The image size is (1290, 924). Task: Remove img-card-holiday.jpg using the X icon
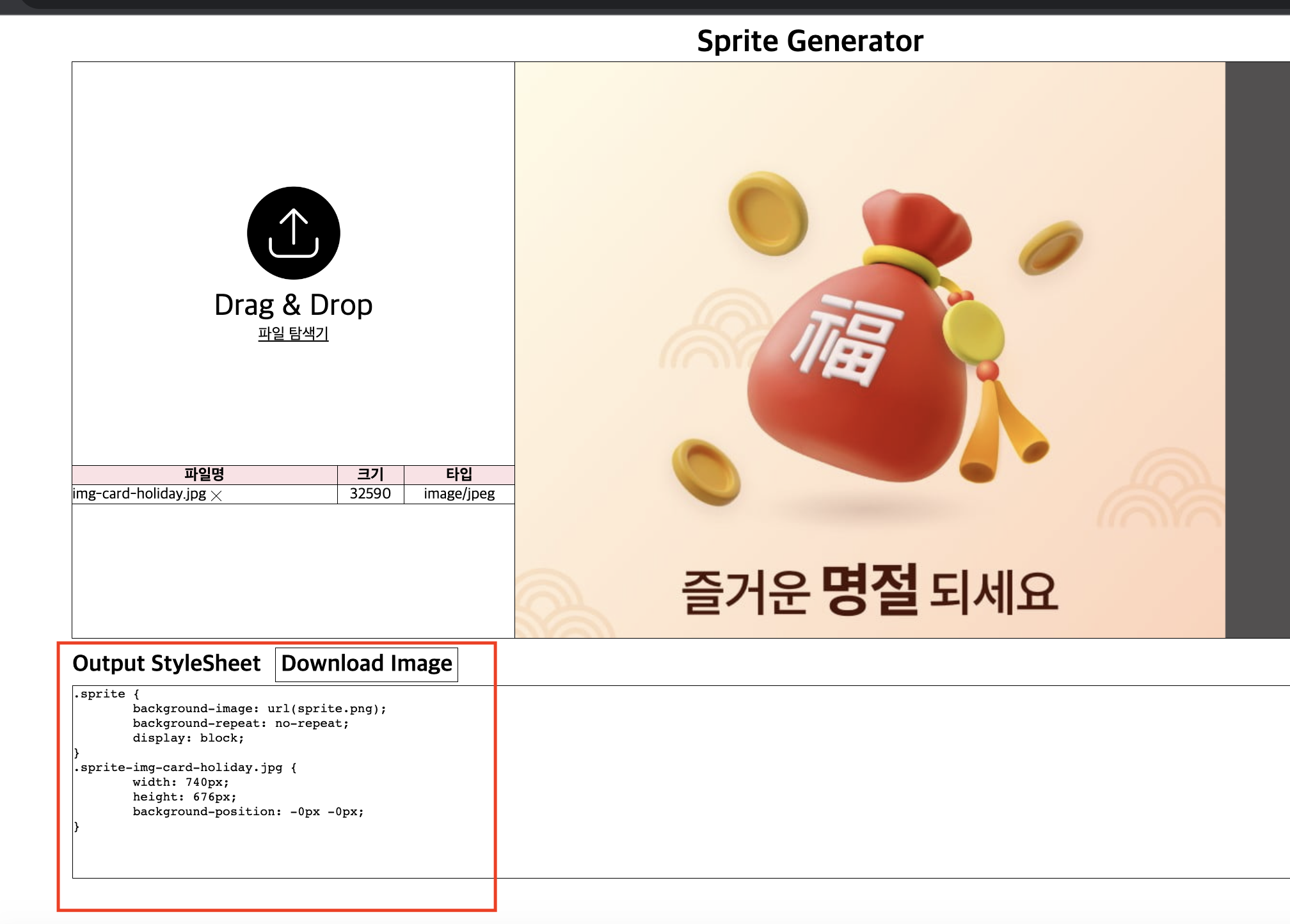coord(216,494)
